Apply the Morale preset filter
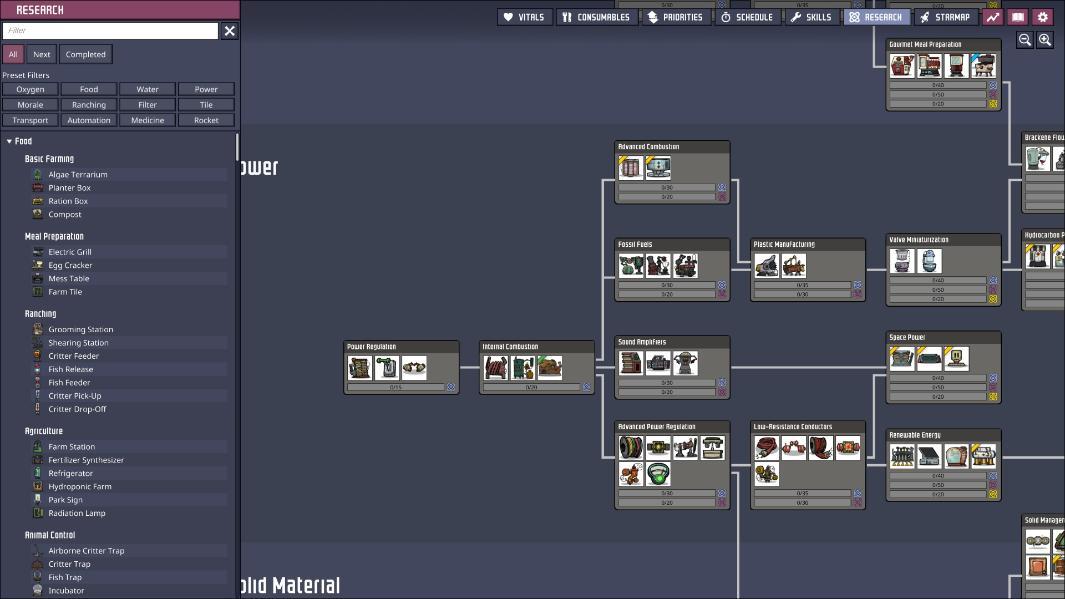This screenshot has height=599, width=1065. pyautogui.click(x=30, y=105)
